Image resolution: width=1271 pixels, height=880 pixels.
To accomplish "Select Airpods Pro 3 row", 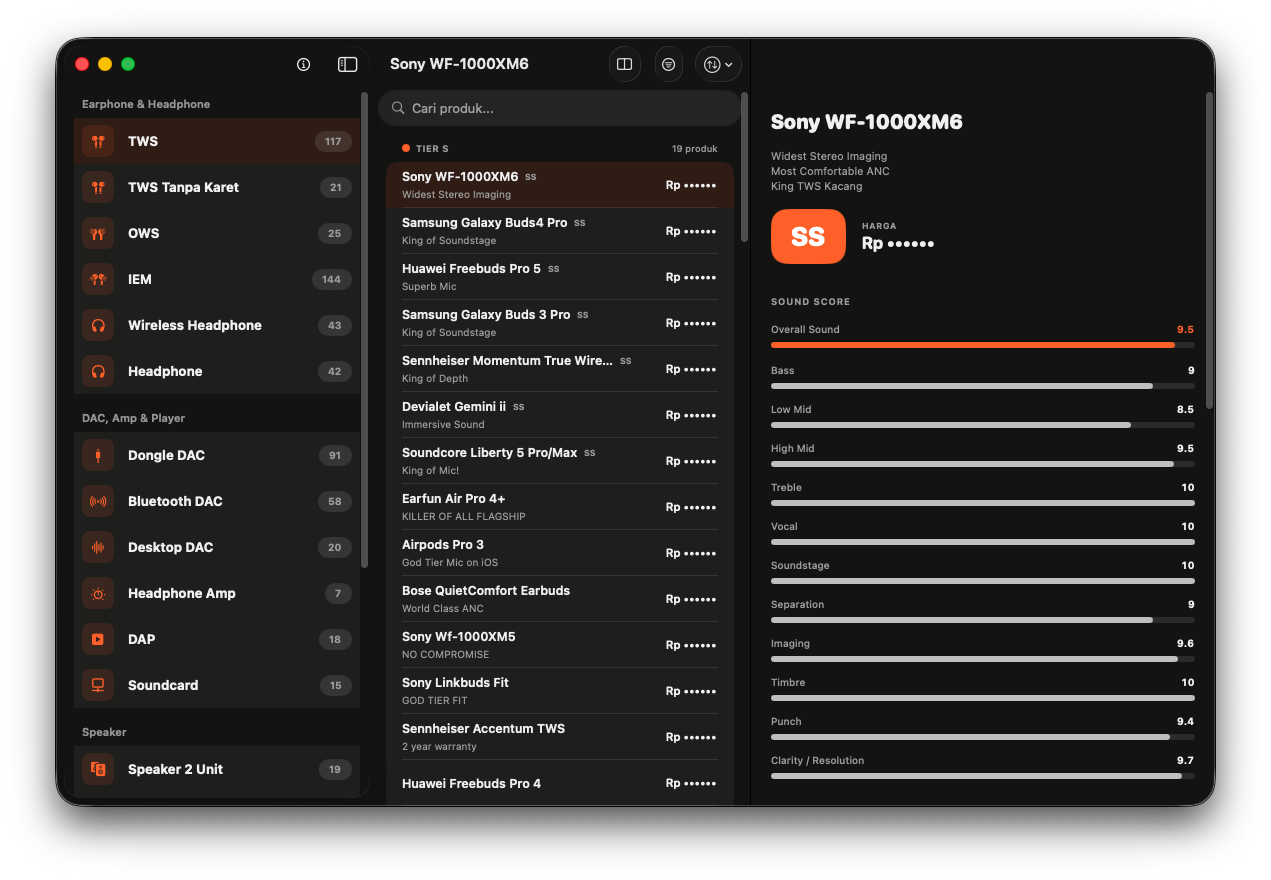I will tap(560, 553).
